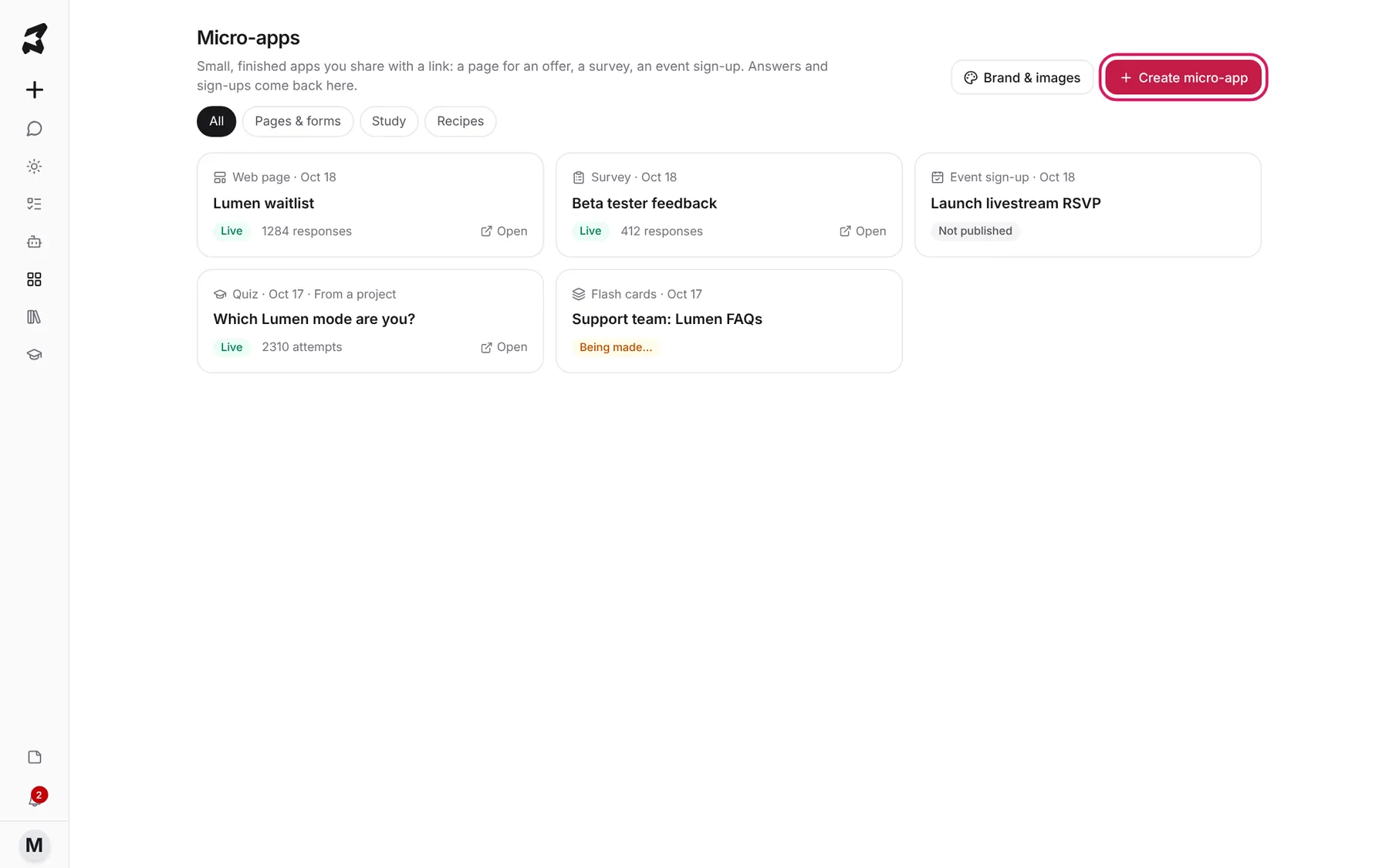1389x868 pixels.
Task: Click the sun icon in the sidebar
Action: coord(34,166)
